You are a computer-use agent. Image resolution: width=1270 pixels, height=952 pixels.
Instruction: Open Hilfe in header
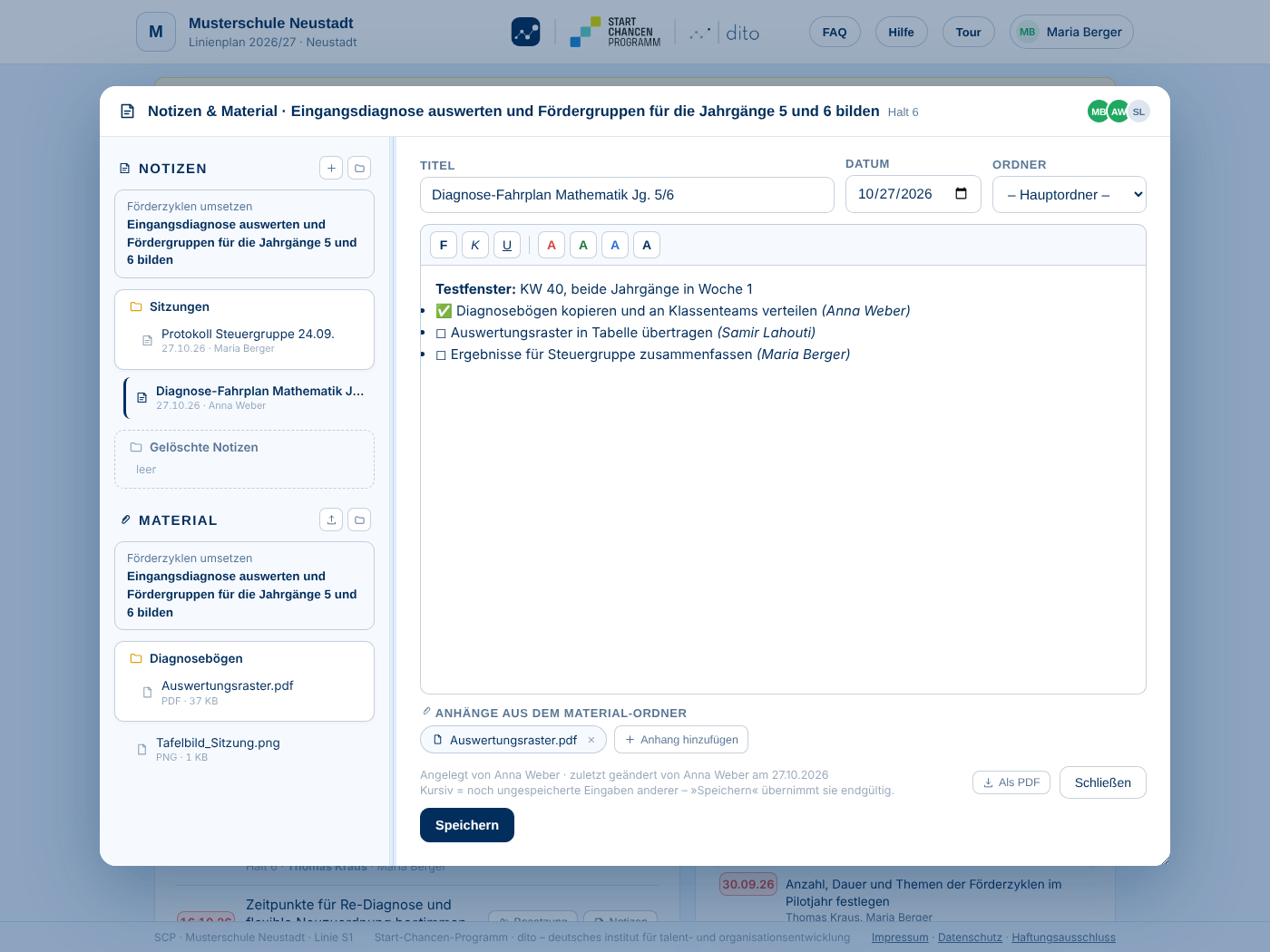pos(901,32)
